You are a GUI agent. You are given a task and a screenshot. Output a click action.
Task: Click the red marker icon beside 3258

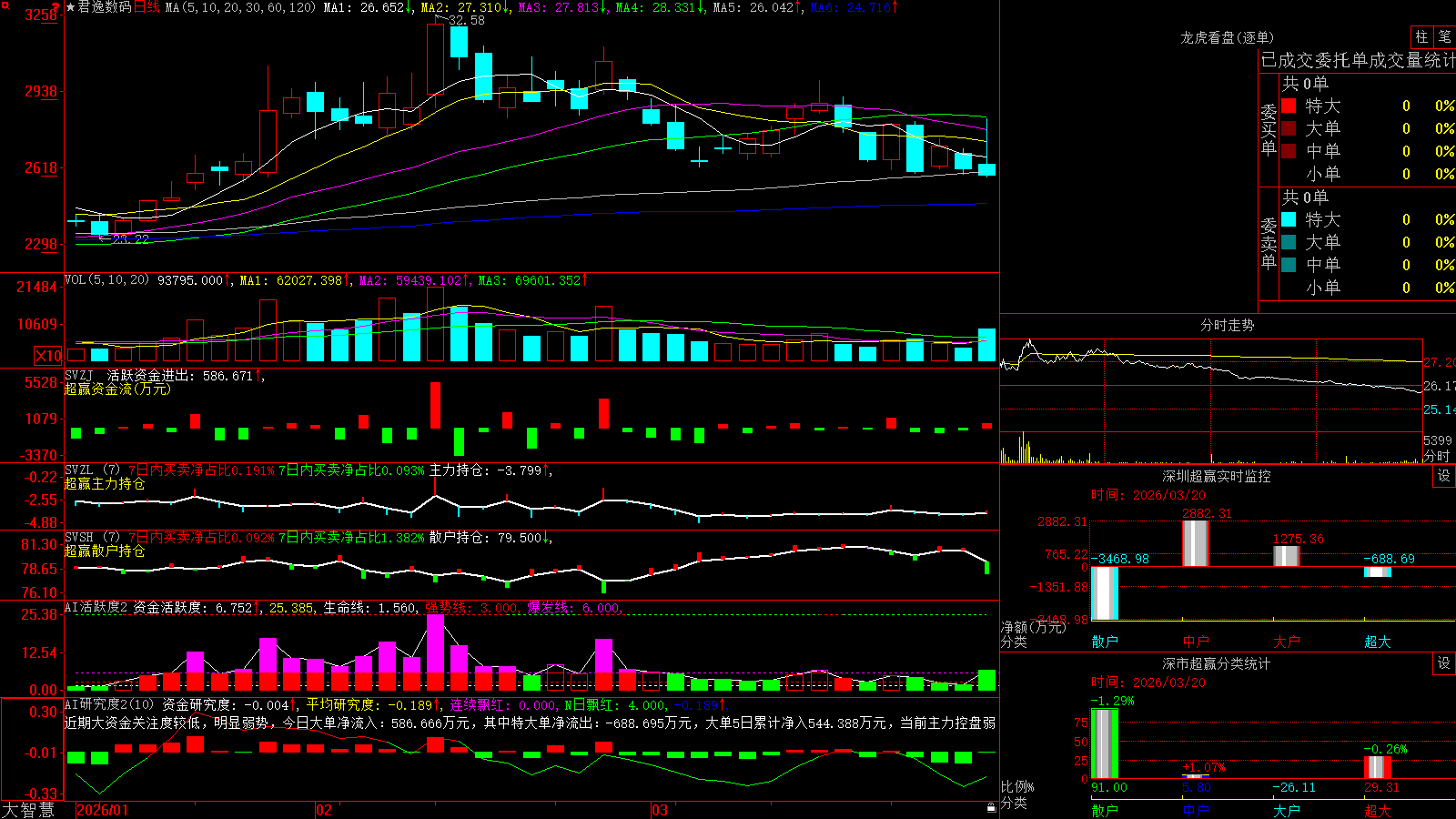point(56,6)
